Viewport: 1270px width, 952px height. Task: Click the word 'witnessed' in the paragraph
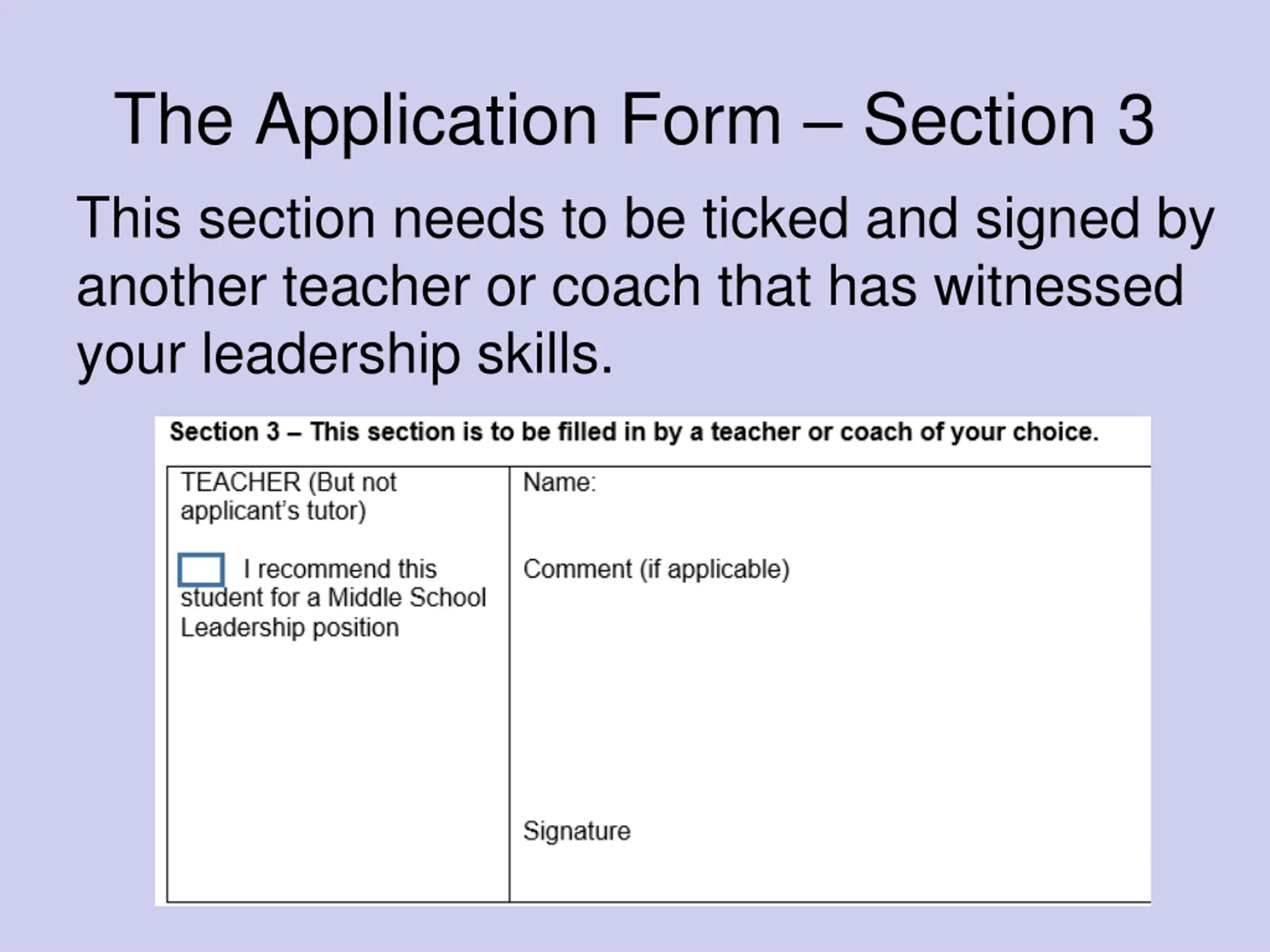pyautogui.click(x=1059, y=285)
